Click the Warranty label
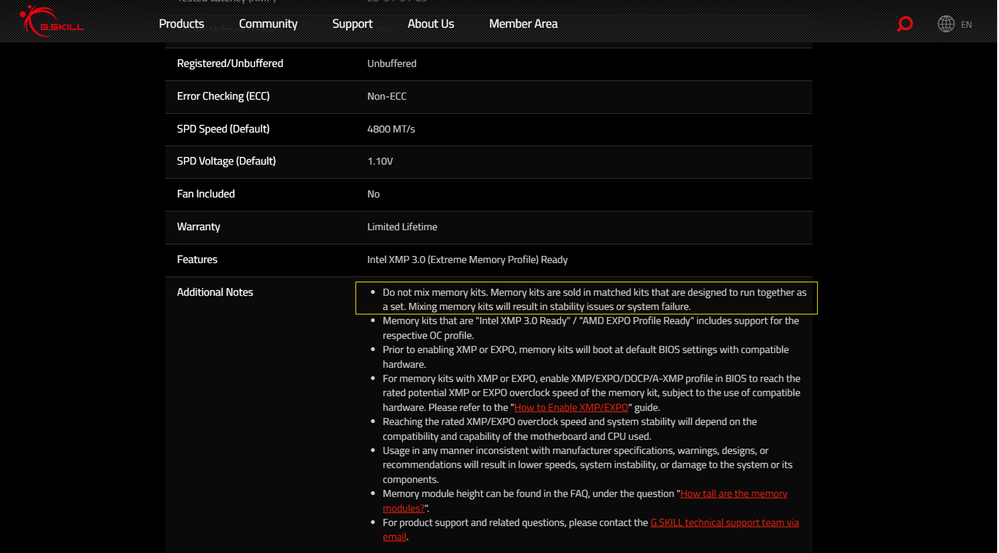 (198, 227)
